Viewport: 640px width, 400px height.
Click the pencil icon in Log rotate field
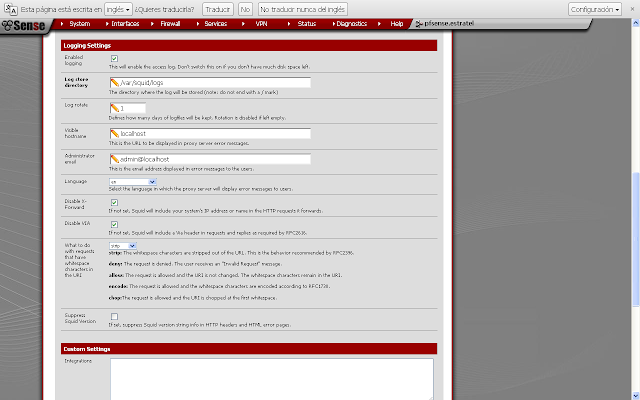tap(115, 108)
